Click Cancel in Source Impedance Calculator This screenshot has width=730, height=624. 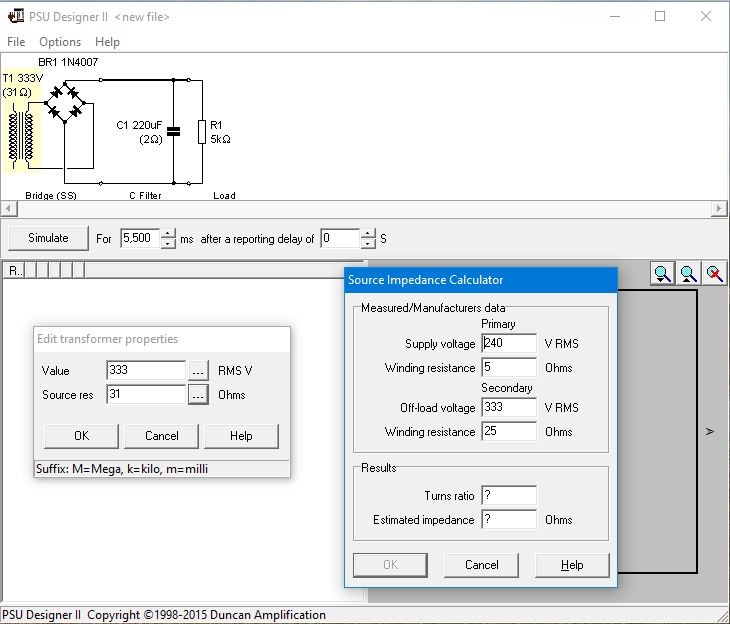(481, 565)
